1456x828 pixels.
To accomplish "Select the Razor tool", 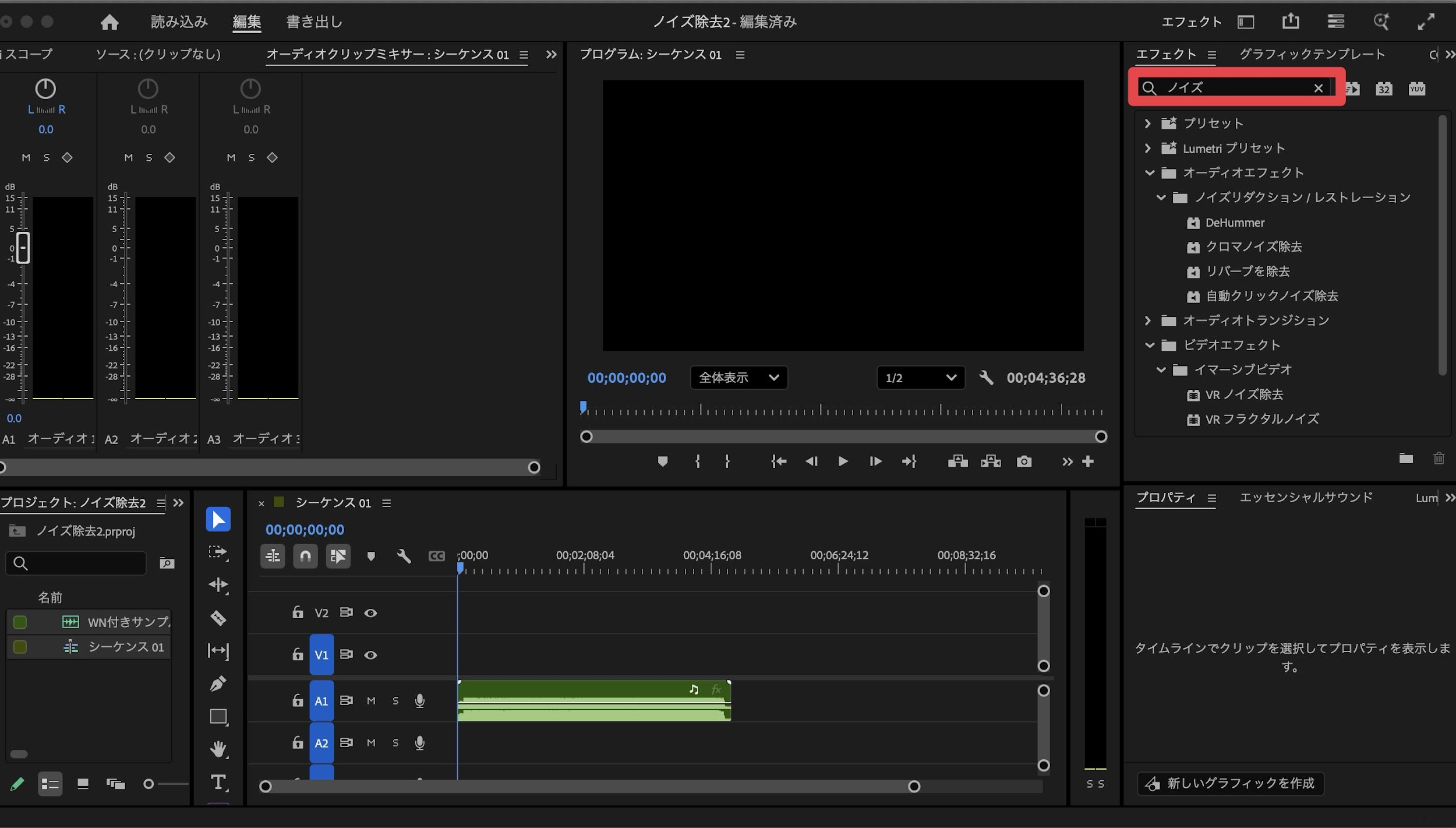I will point(218,618).
